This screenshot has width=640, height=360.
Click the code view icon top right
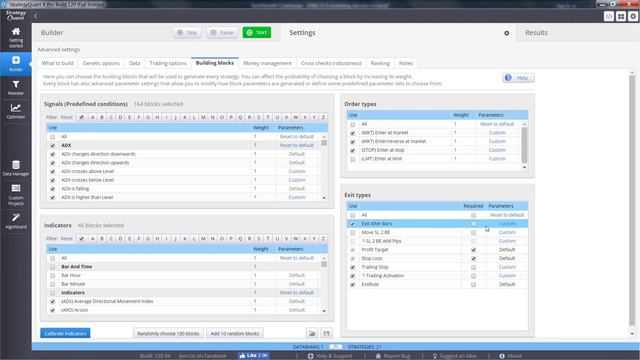[x=609, y=16]
